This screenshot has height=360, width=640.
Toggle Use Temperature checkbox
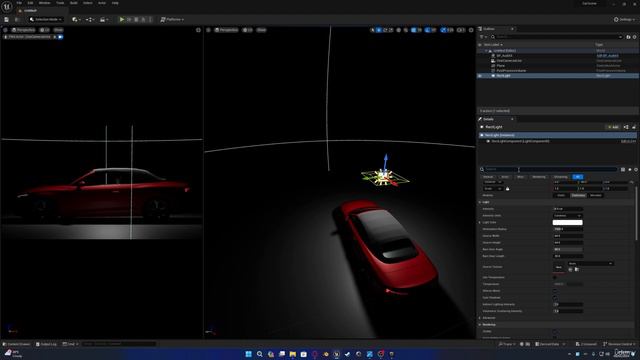tap(554, 278)
